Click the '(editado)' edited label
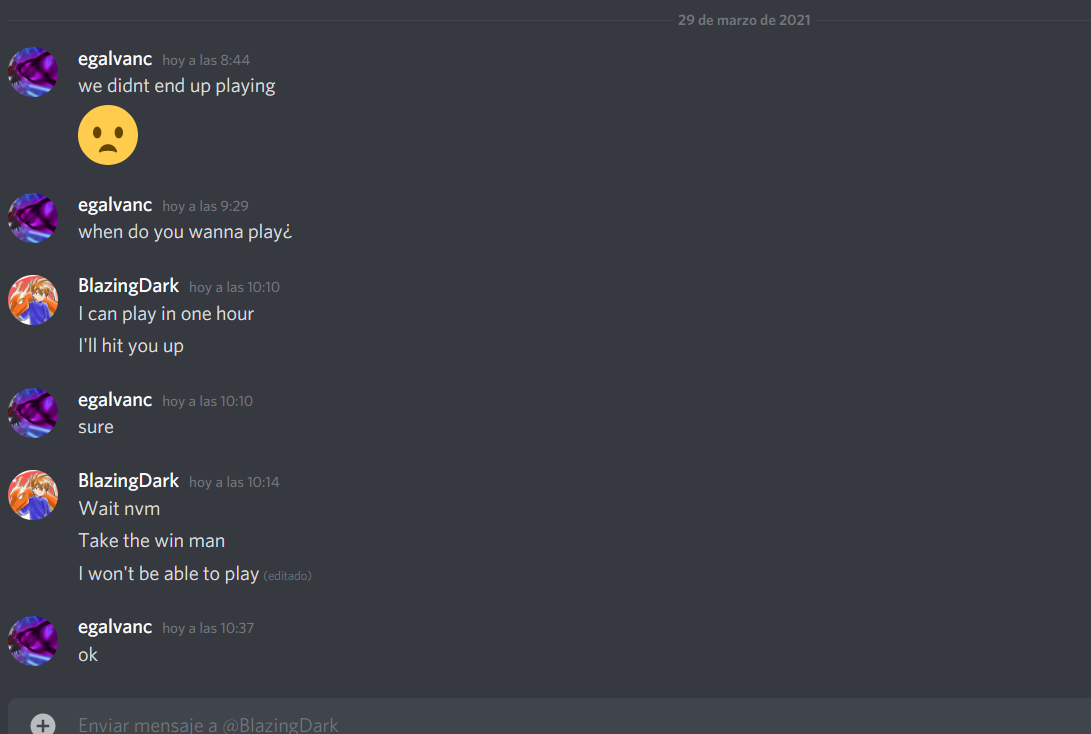Image resolution: width=1091 pixels, height=734 pixels. pos(287,576)
